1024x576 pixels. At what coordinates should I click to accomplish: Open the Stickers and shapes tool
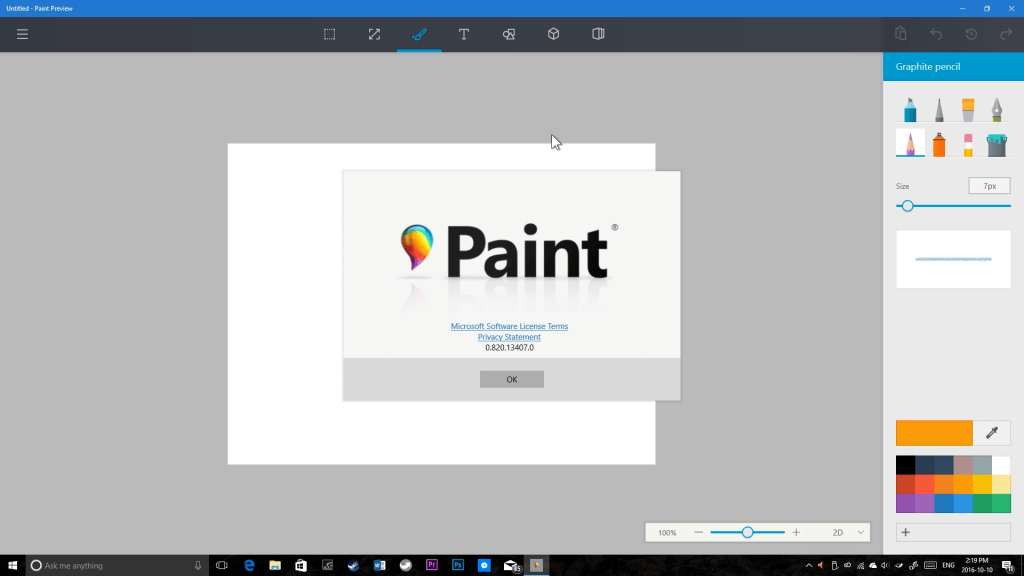tap(509, 34)
